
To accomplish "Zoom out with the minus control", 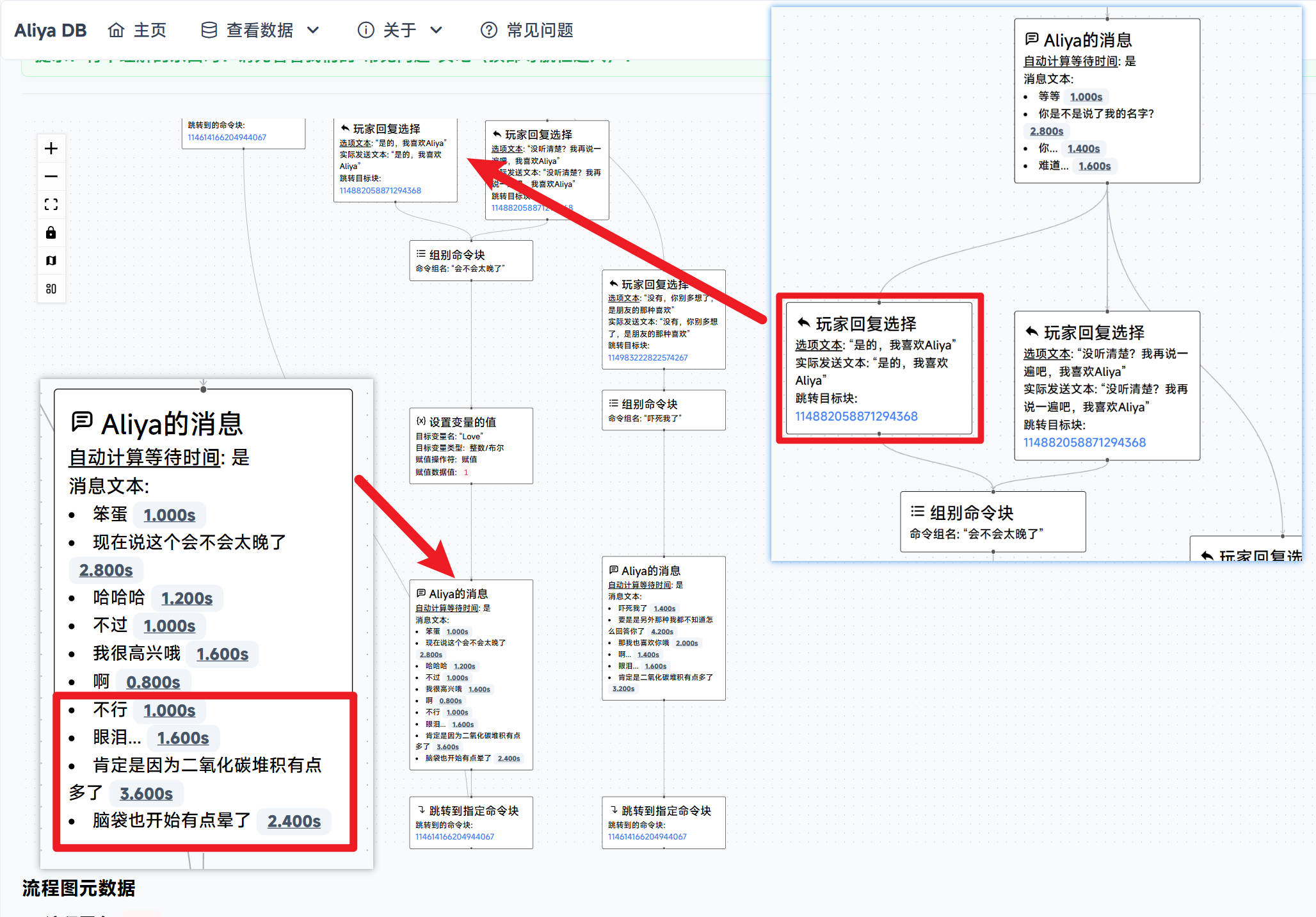I will tap(51, 176).
